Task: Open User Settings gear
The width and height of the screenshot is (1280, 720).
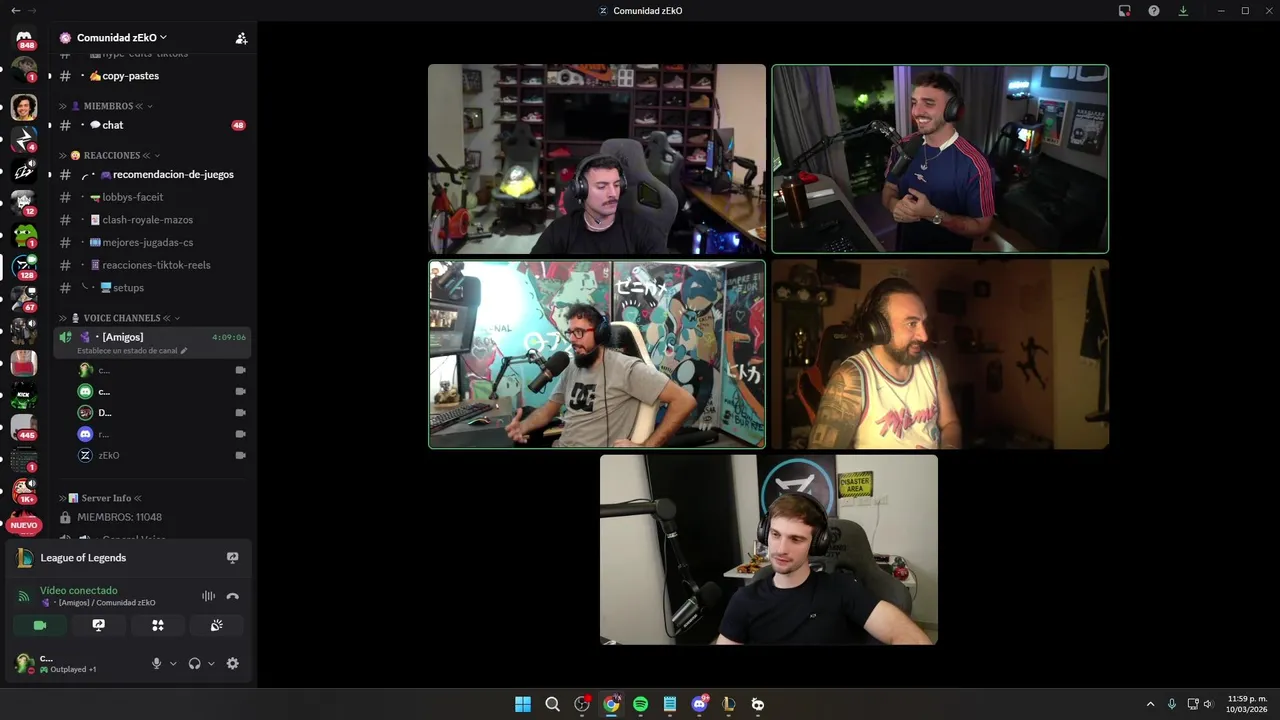Action: coord(233,663)
